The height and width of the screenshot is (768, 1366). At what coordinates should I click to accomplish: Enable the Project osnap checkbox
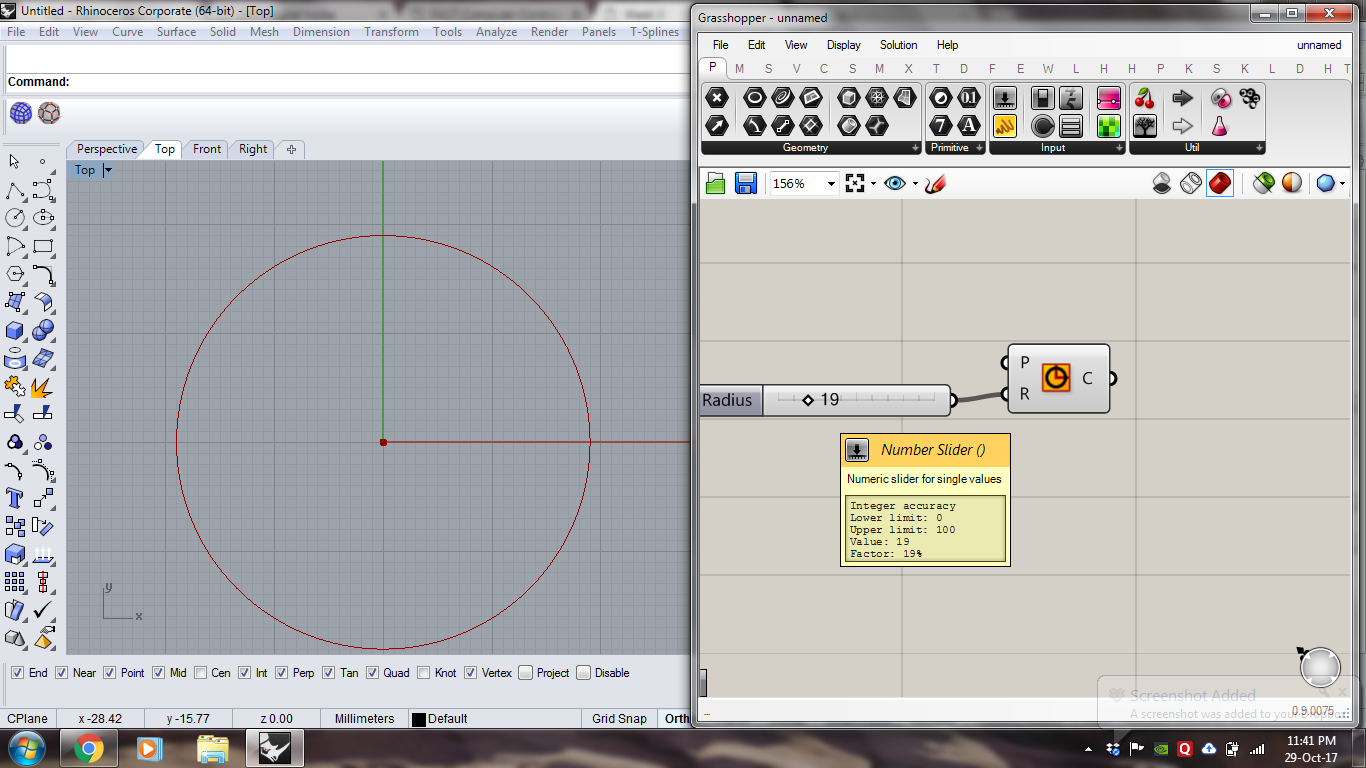(525, 673)
